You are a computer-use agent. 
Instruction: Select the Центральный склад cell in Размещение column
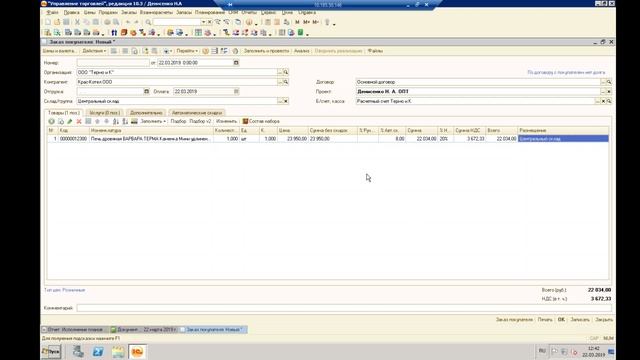pyautogui.click(x=563, y=139)
